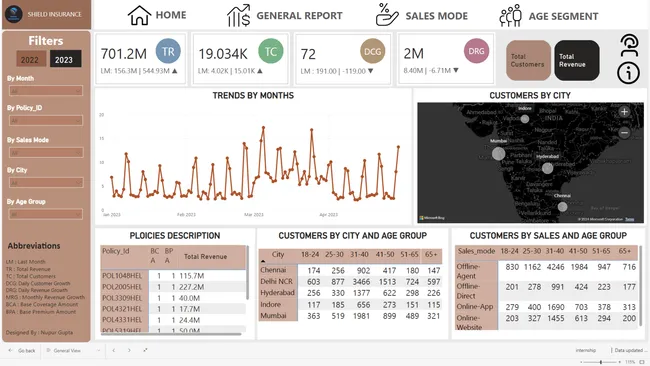Select the 2023 year filter
The width and height of the screenshot is (650, 366).
[65, 59]
